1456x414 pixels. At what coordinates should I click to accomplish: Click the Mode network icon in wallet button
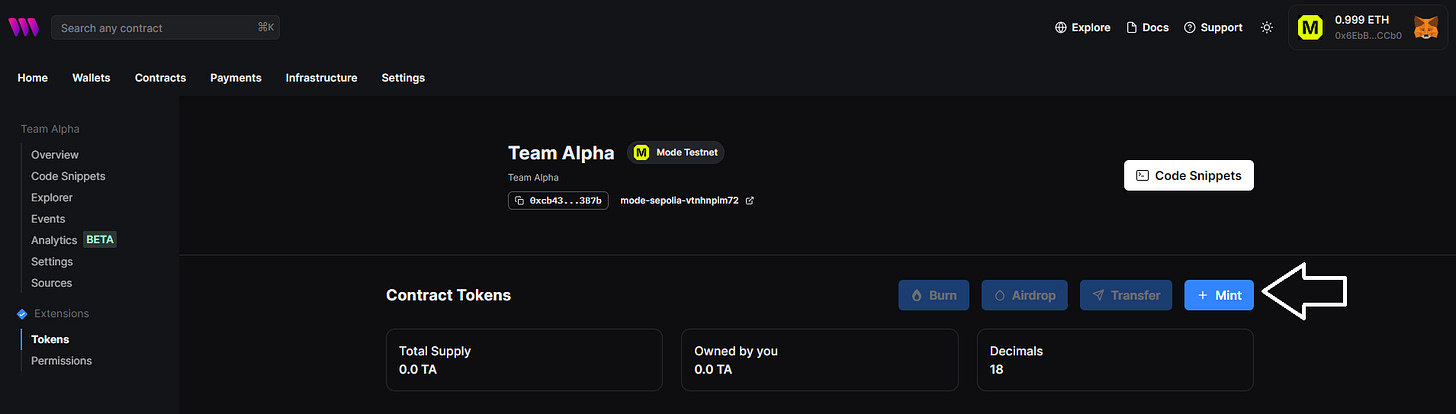point(1310,28)
